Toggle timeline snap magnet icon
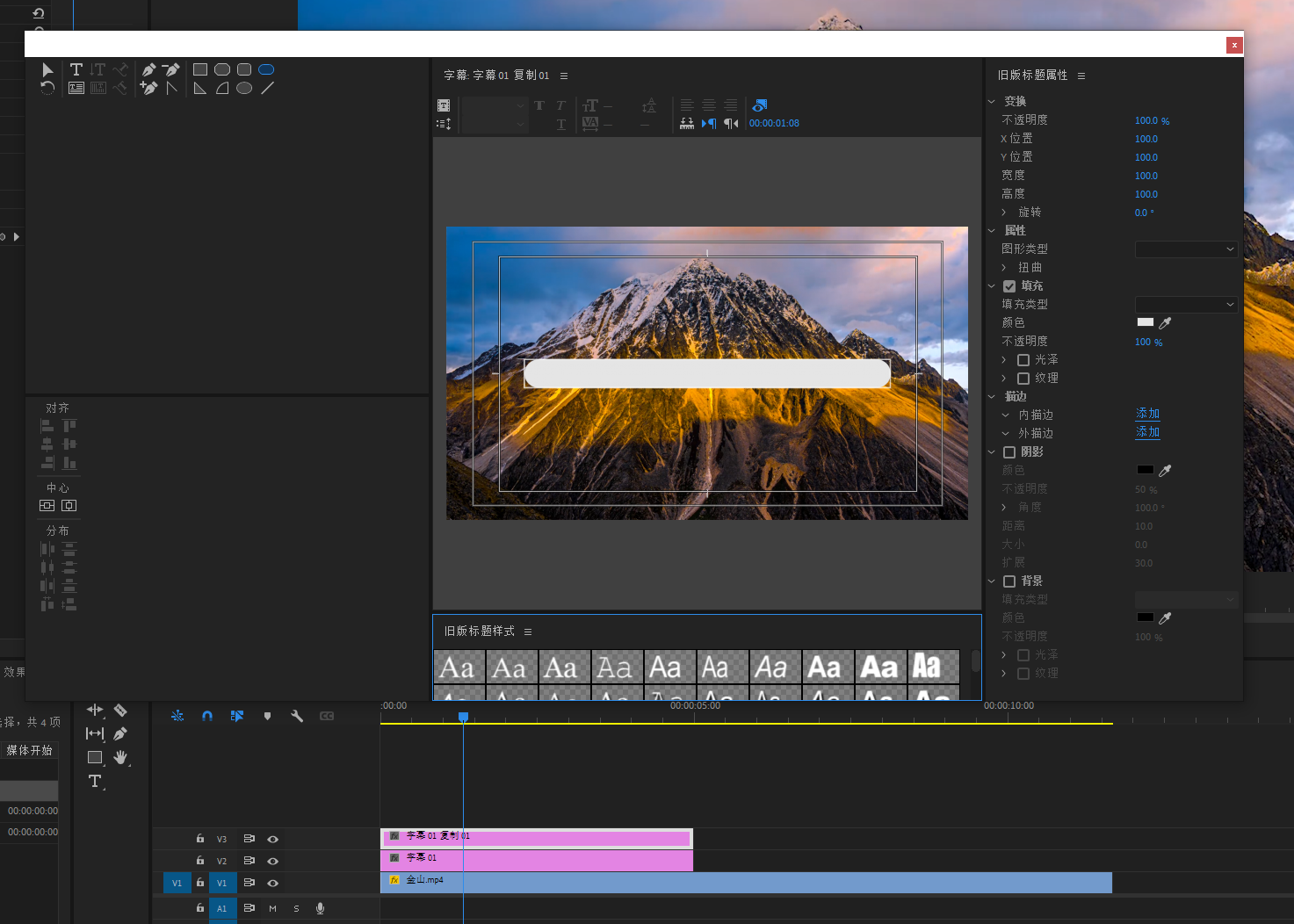Screen dimensions: 1294x924 207,716
